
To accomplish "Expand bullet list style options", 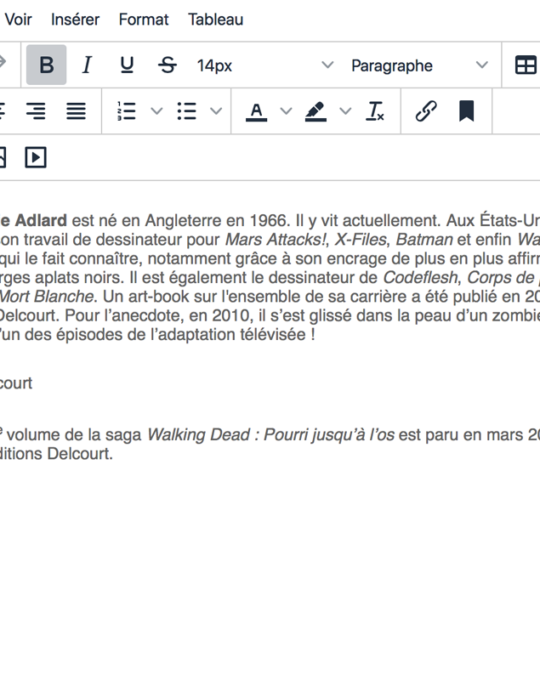I will click(216, 111).
